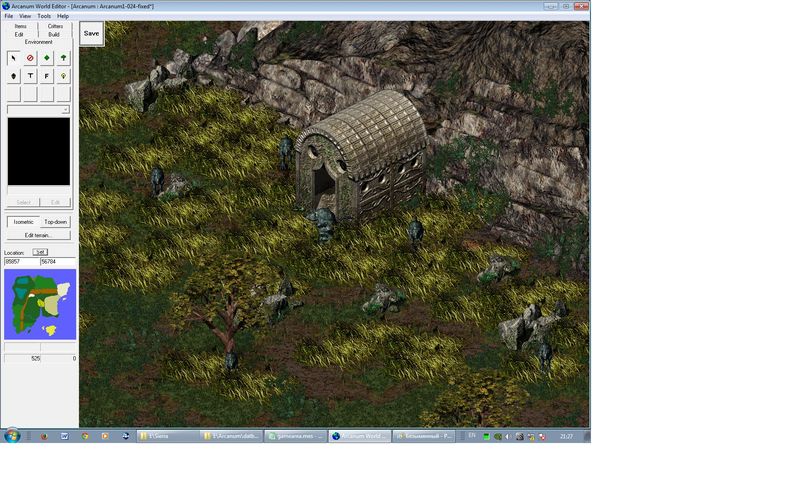Screen dimensions: 800x497
Task: Open the File menu
Action: 9,16
